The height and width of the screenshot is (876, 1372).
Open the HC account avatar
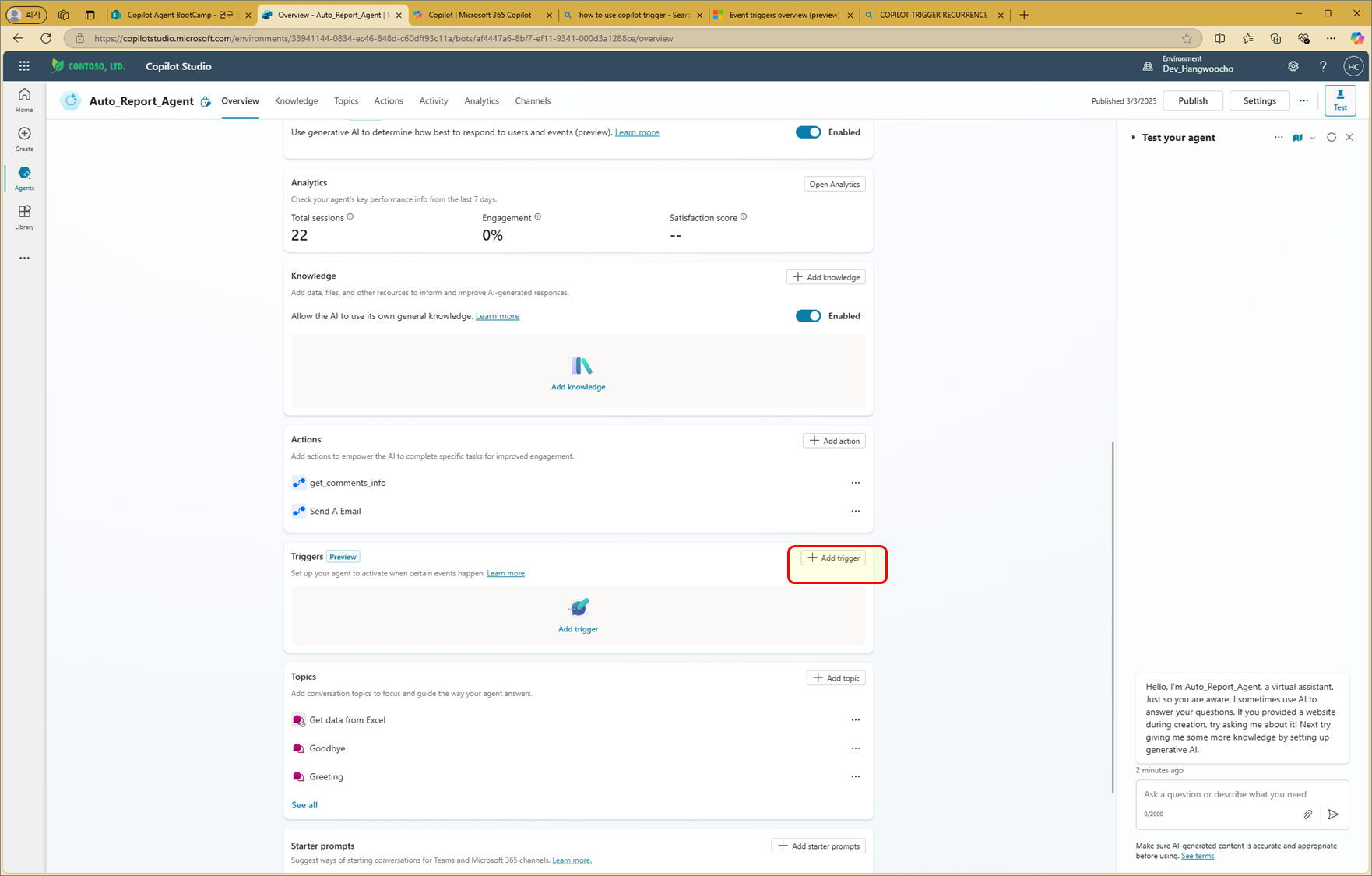(1353, 66)
